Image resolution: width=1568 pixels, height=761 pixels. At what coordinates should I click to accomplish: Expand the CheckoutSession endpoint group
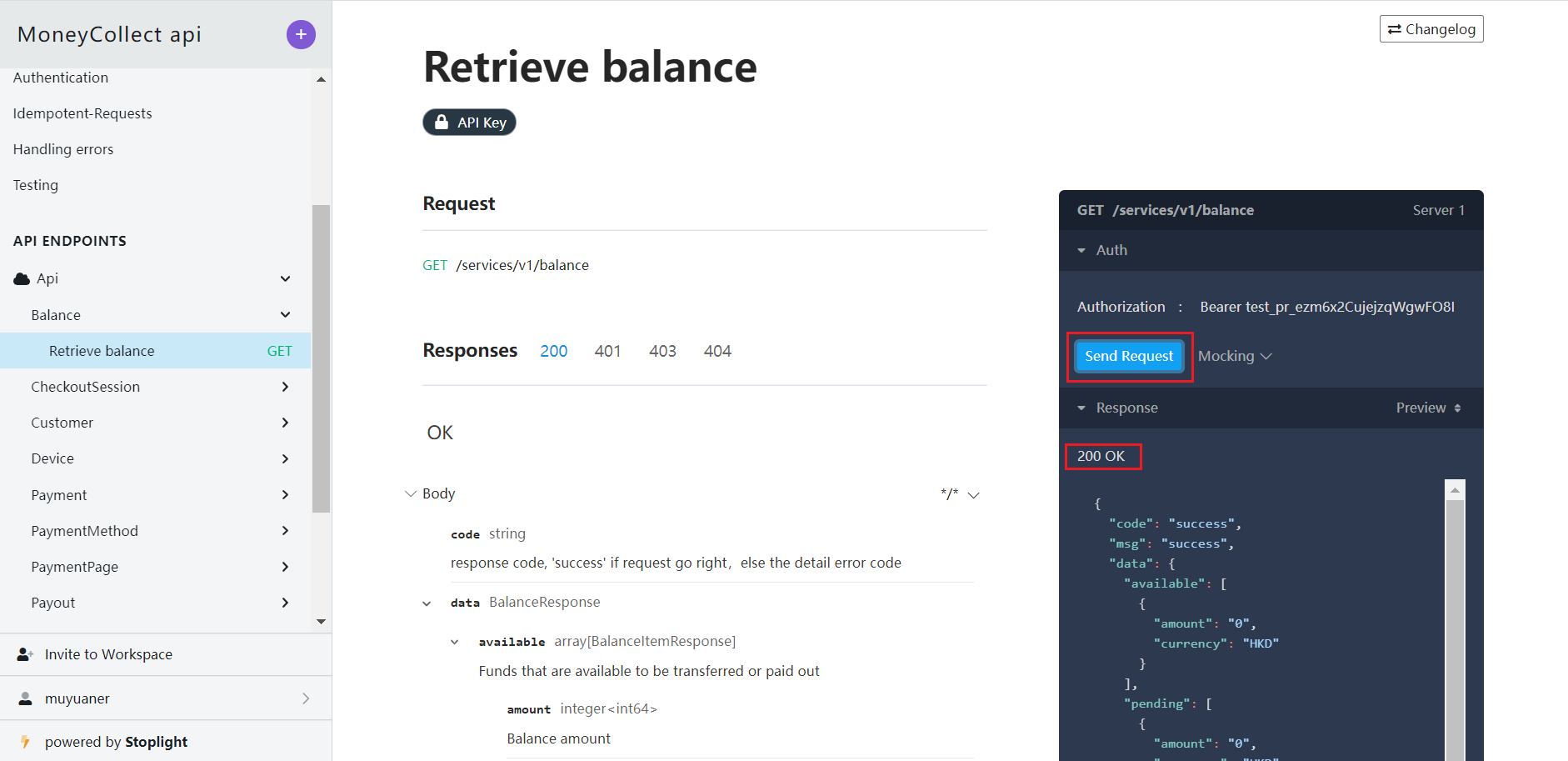click(285, 387)
